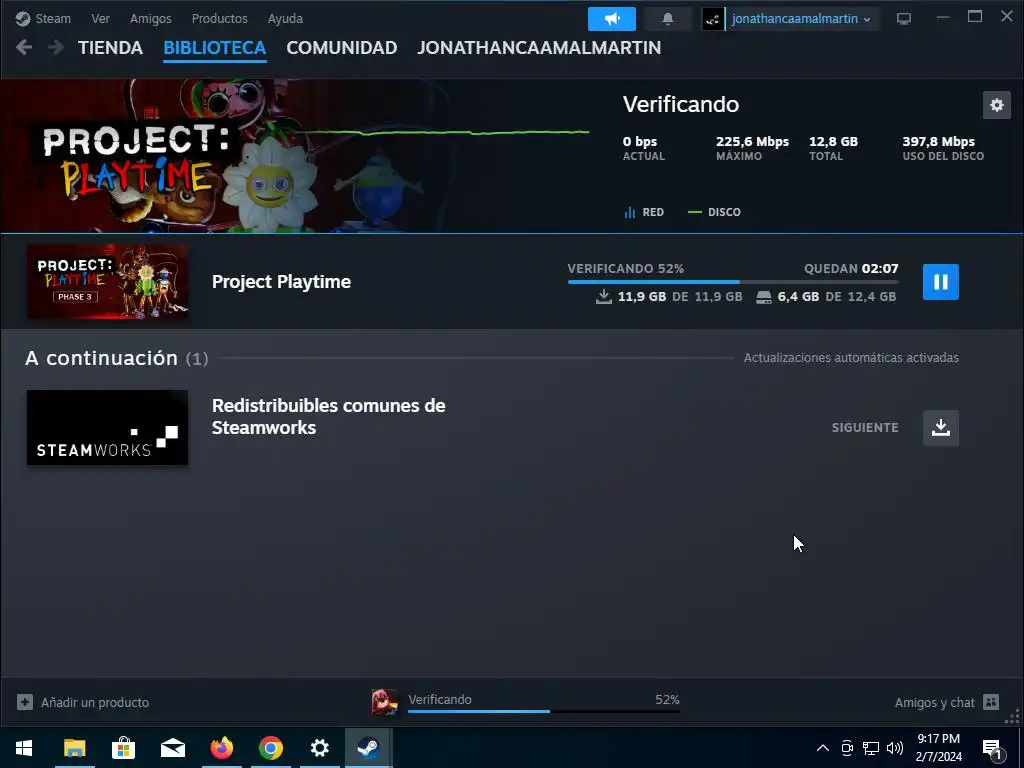Click the Verificando heading

click(680, 104)
